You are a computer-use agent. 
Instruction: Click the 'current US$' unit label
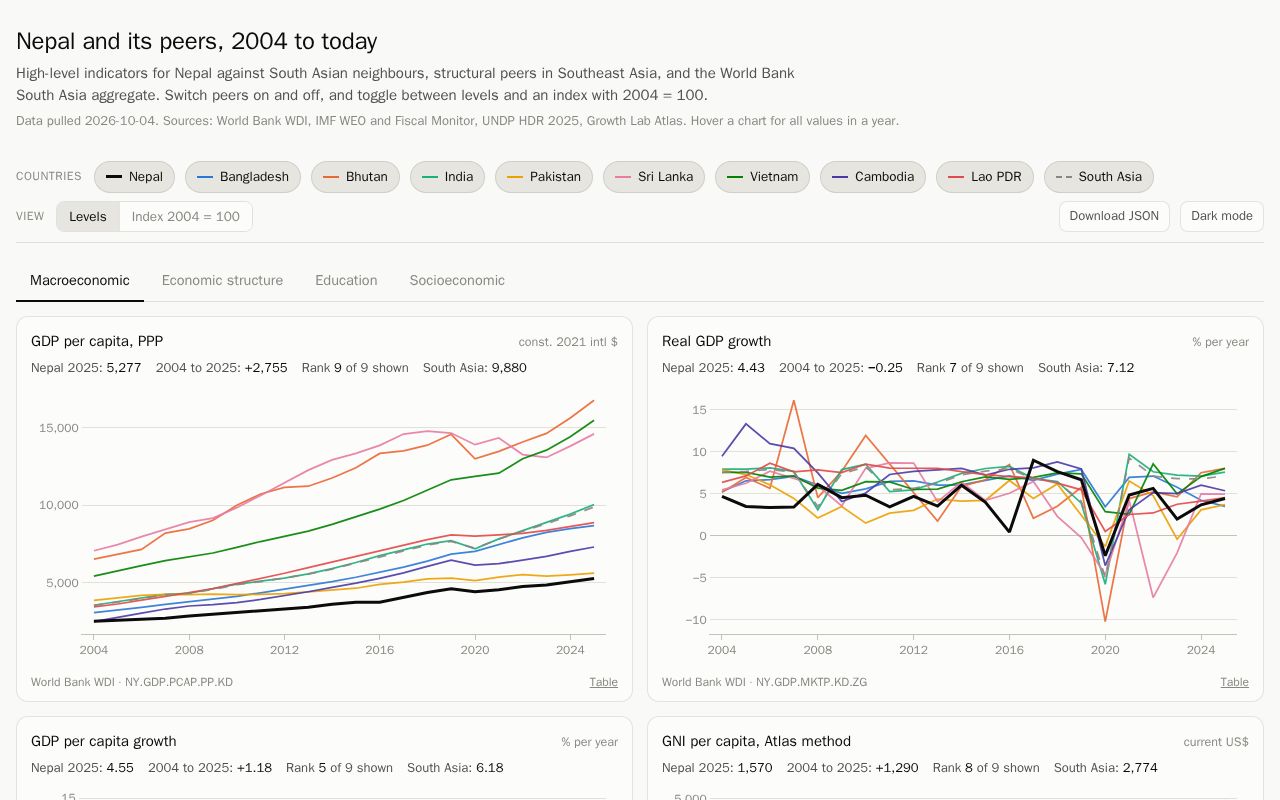pyautogui.click(x=1216, y=742)
